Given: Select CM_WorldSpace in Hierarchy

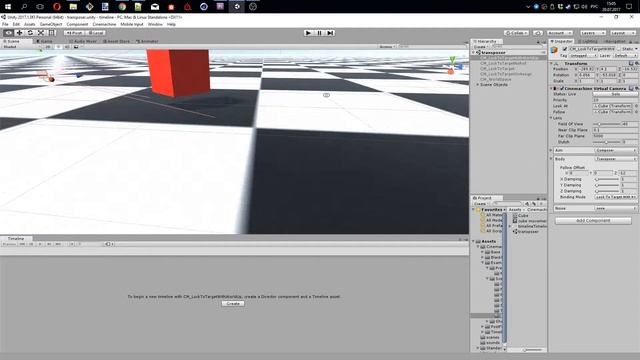Looking at the screenshot, I should coord(496,79).
